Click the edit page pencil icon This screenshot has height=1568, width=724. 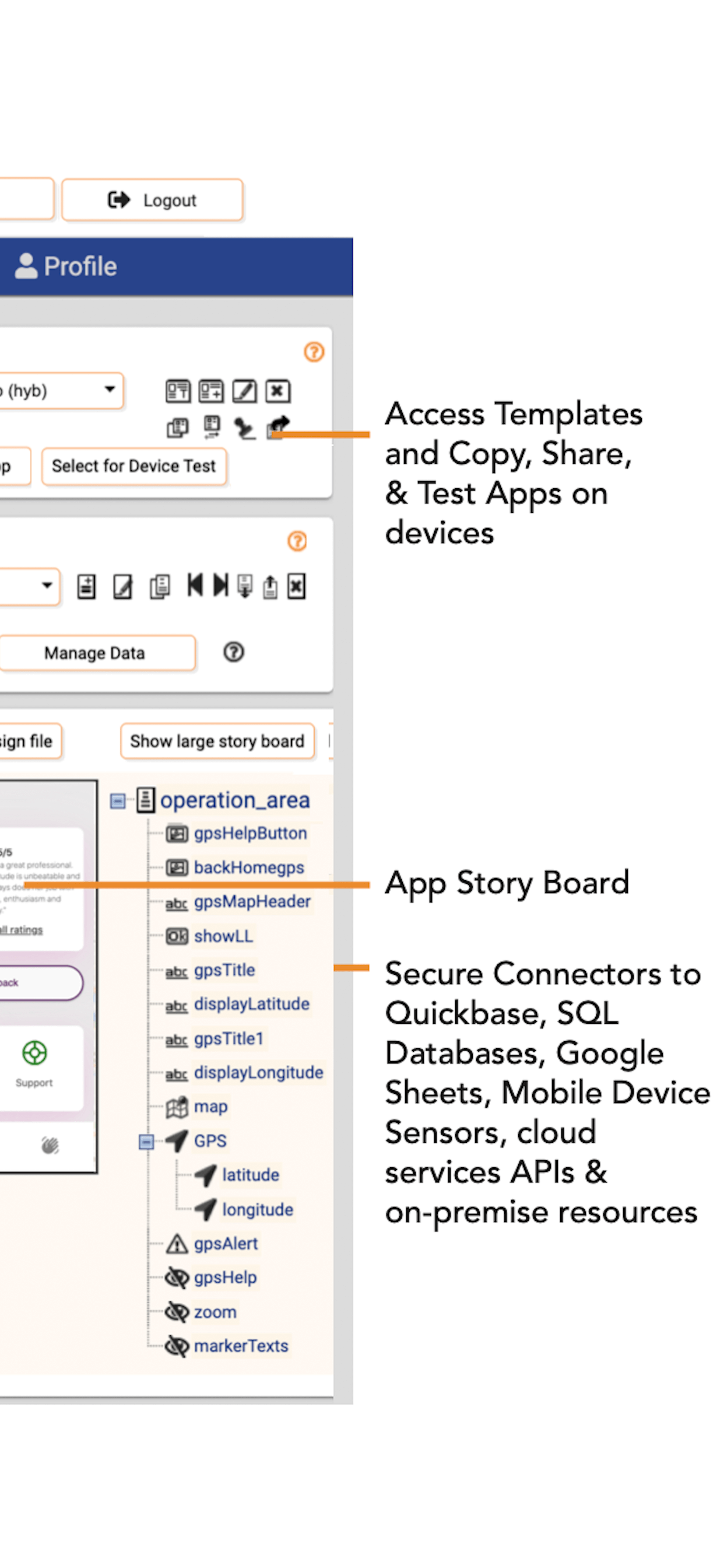pyautogui.click(x=123, y=587)
